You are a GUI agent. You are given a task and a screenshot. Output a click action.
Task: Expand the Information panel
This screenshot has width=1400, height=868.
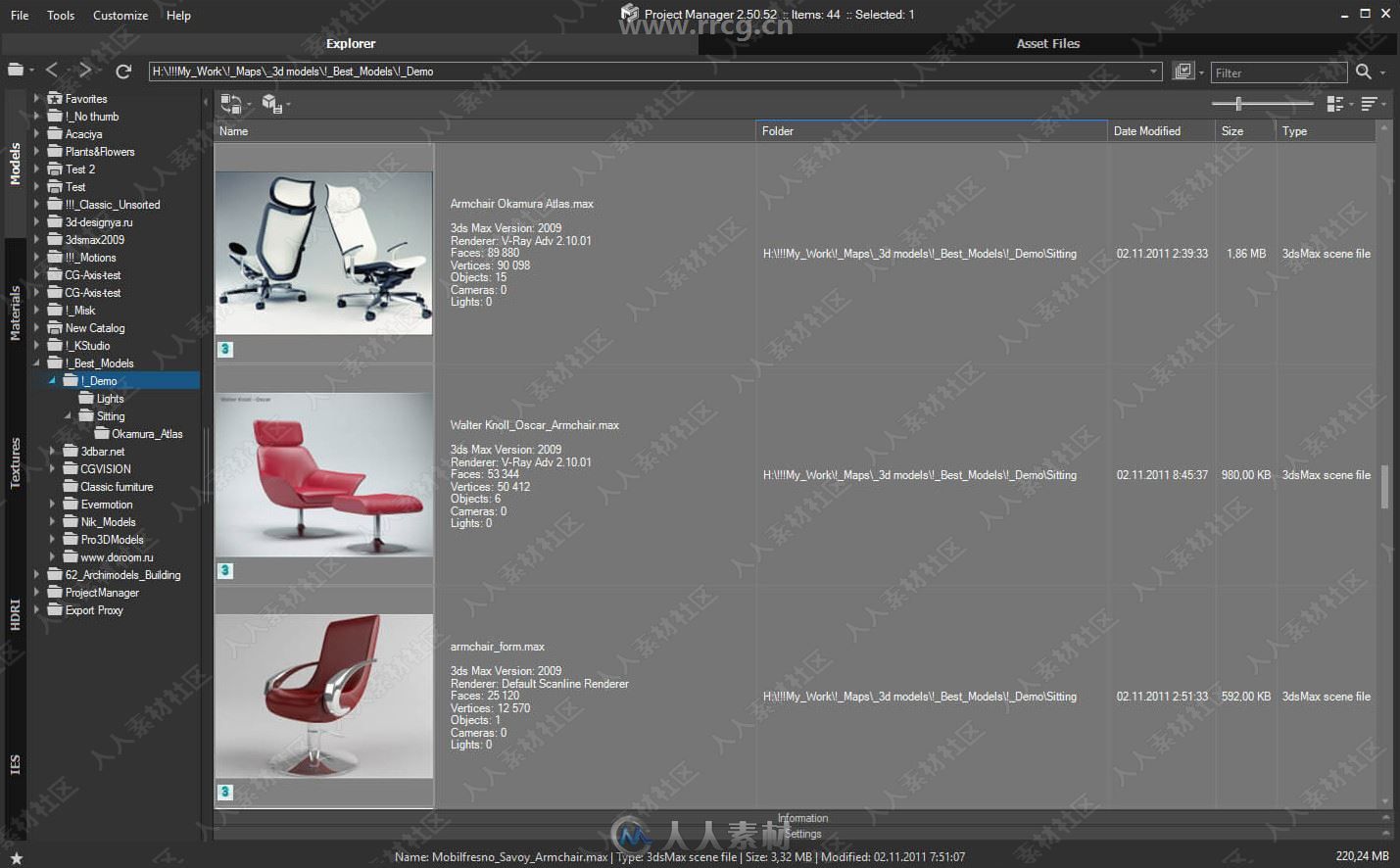[802, 818]
